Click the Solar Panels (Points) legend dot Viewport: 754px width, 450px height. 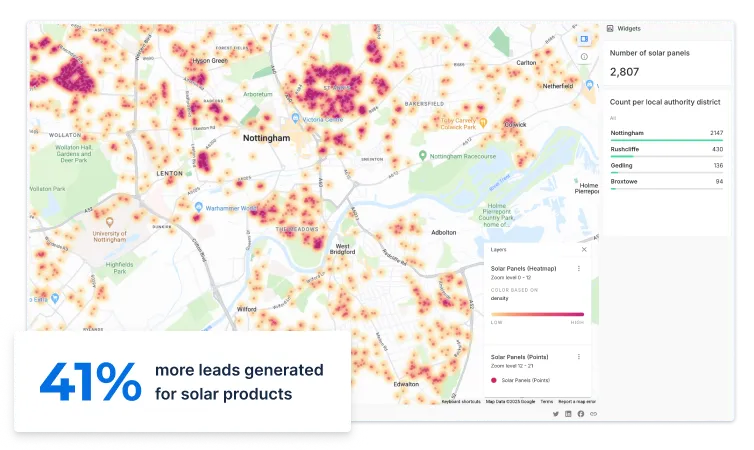pyautogui.click(x=494, y=380)
